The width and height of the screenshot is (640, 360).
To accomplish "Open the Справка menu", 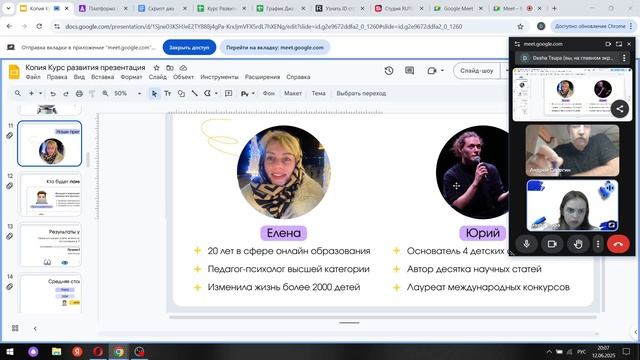I will pos(298,77).
